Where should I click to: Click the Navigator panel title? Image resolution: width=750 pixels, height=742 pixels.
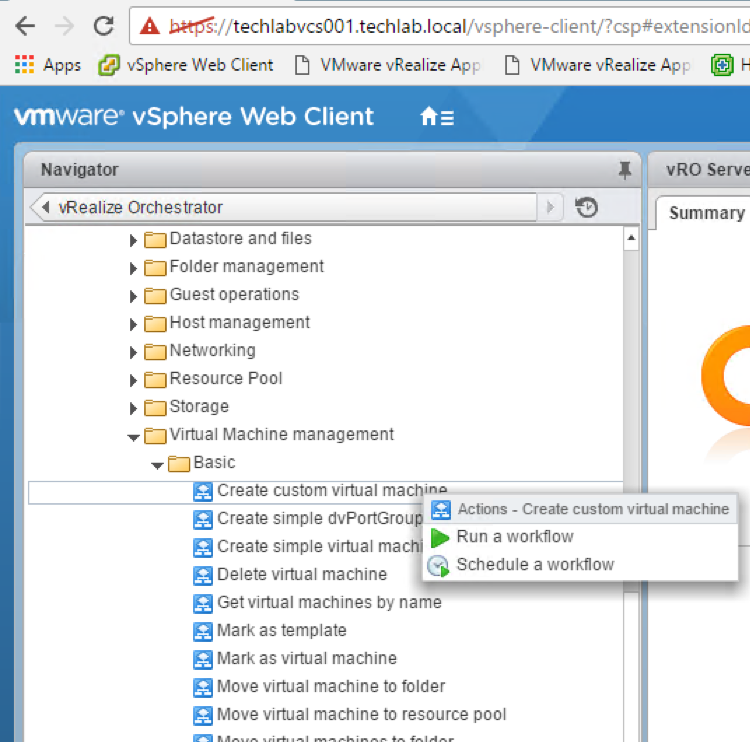pos(79,170)
